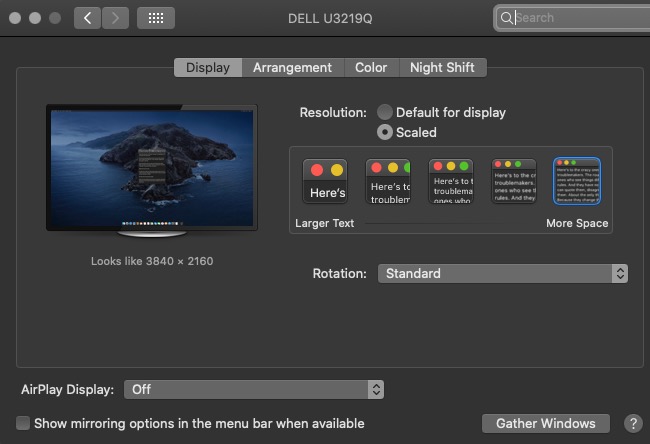Click the 'Looks like 3840 × 2160' text
The image size is (650, 444).
click(x=152, y=261)
